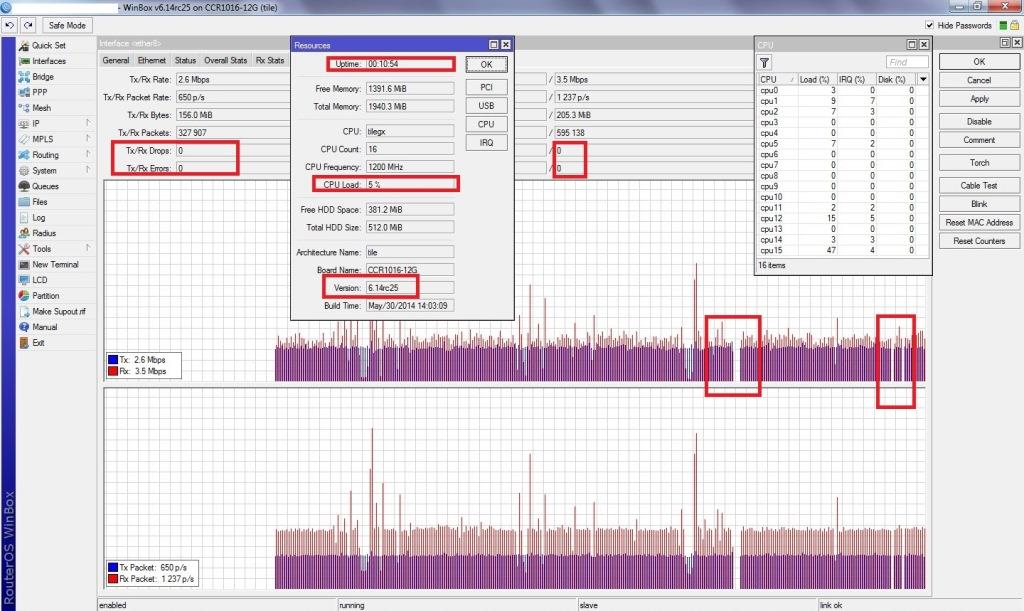Click Cable Test button
1024x611 pixels.
pyautogui.click(x=979, y=186)
